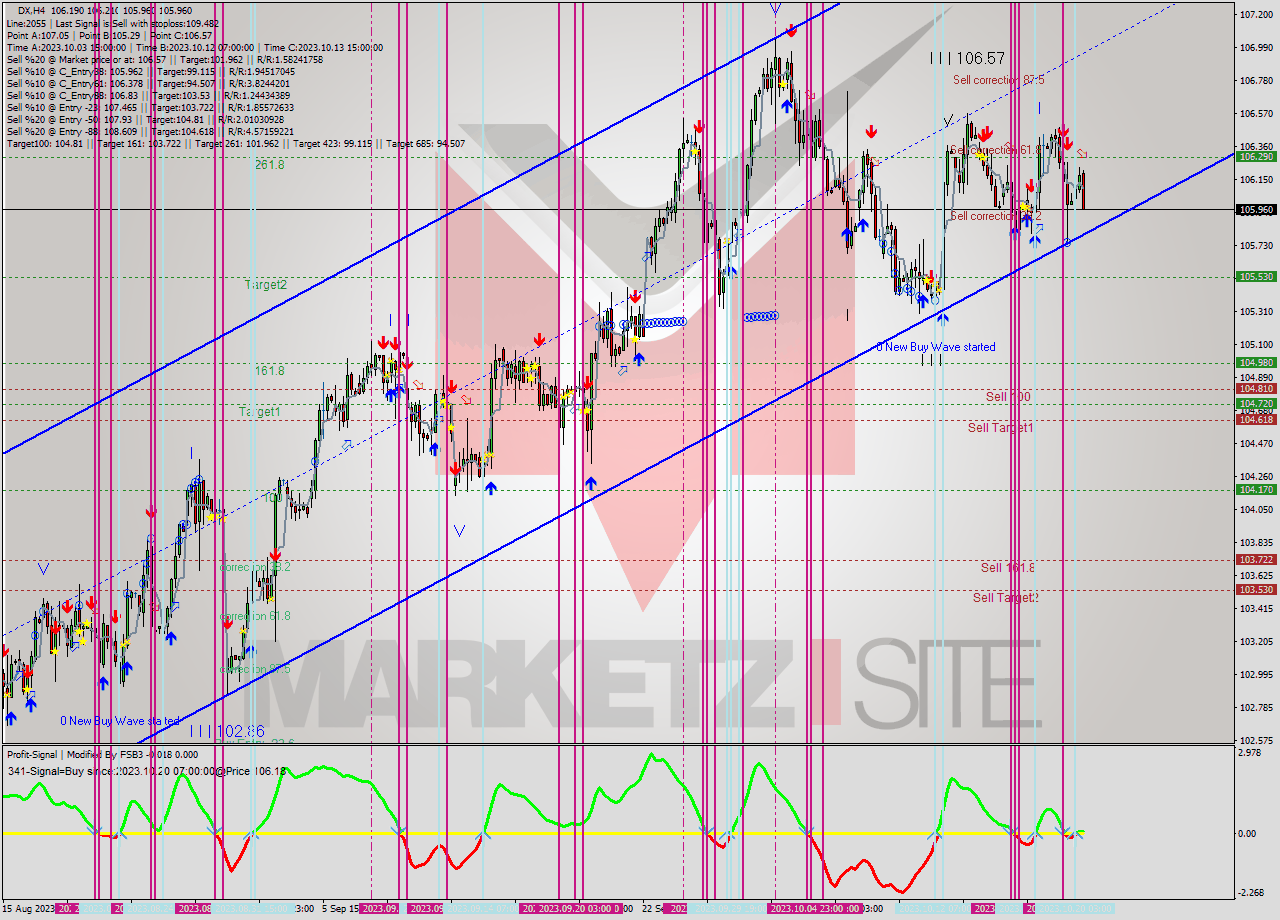Select the 'Sell %20 @ Entry -88: 108.609' line
Screen dimensions: 1280x920
(150, 131)
